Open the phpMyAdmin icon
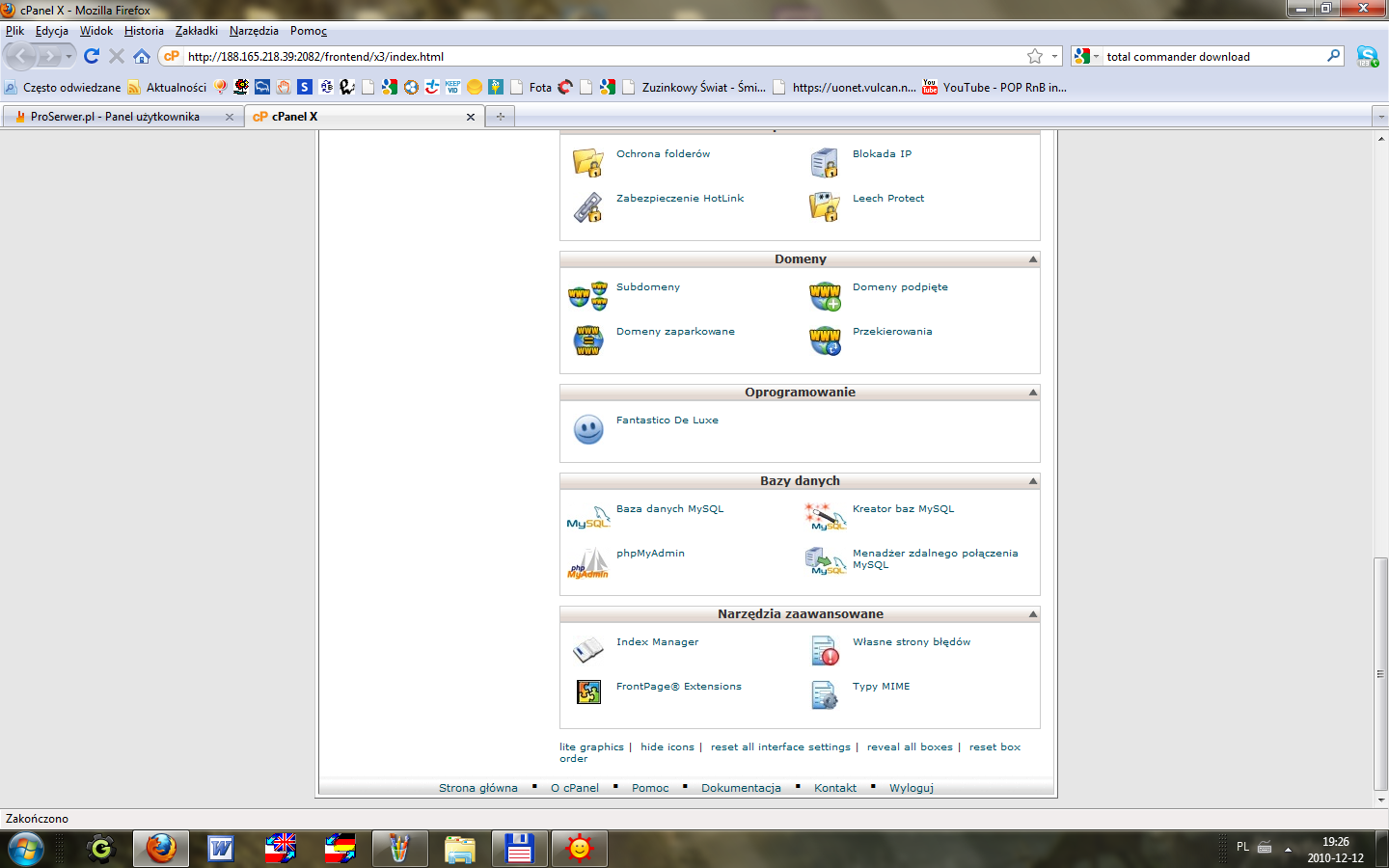Viewport: 1389px width, 868px height. 587,563
